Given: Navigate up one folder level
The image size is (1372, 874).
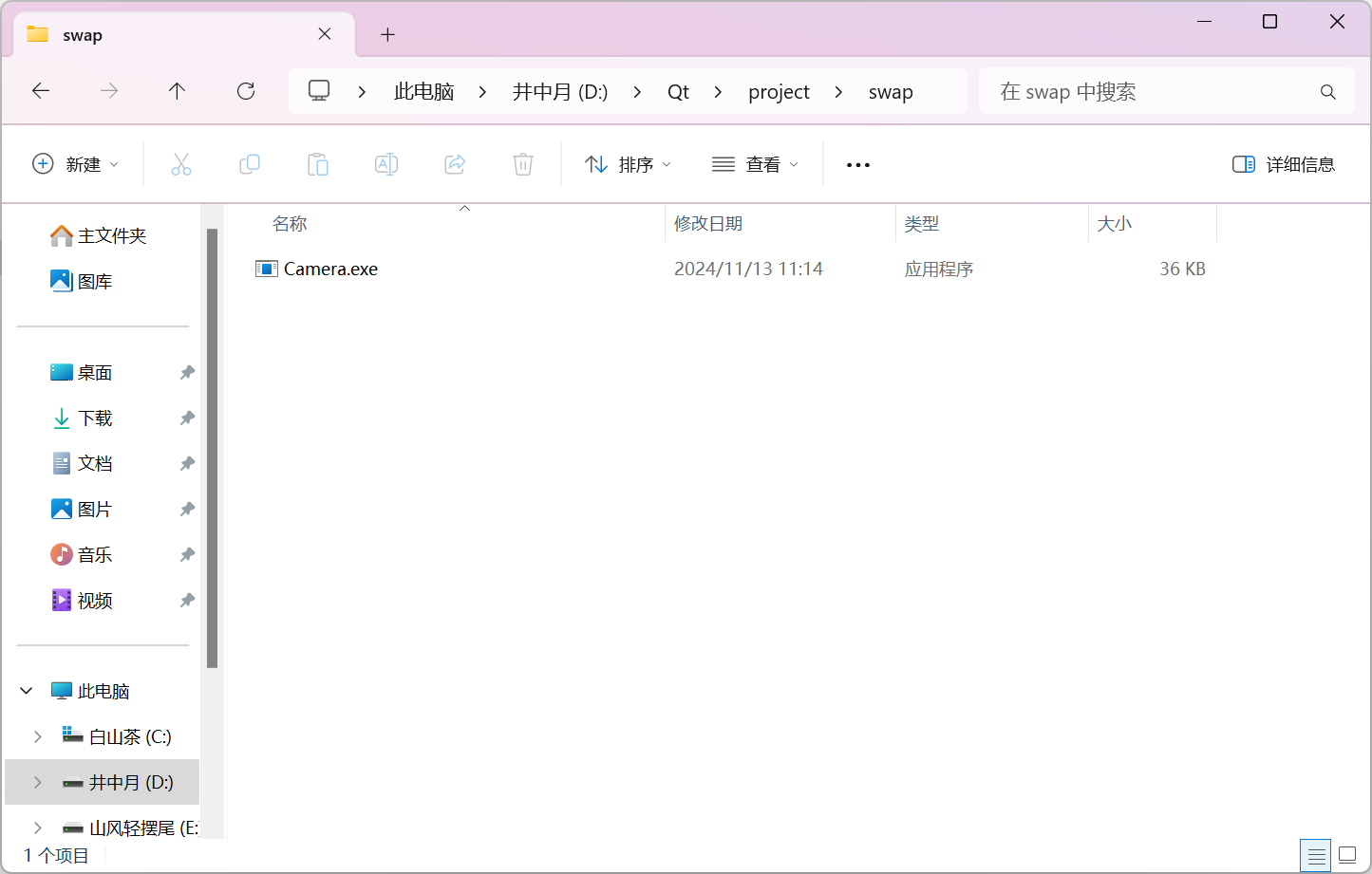Looking at the screenshot, I should pyautogui.click(x=177, y=91).
